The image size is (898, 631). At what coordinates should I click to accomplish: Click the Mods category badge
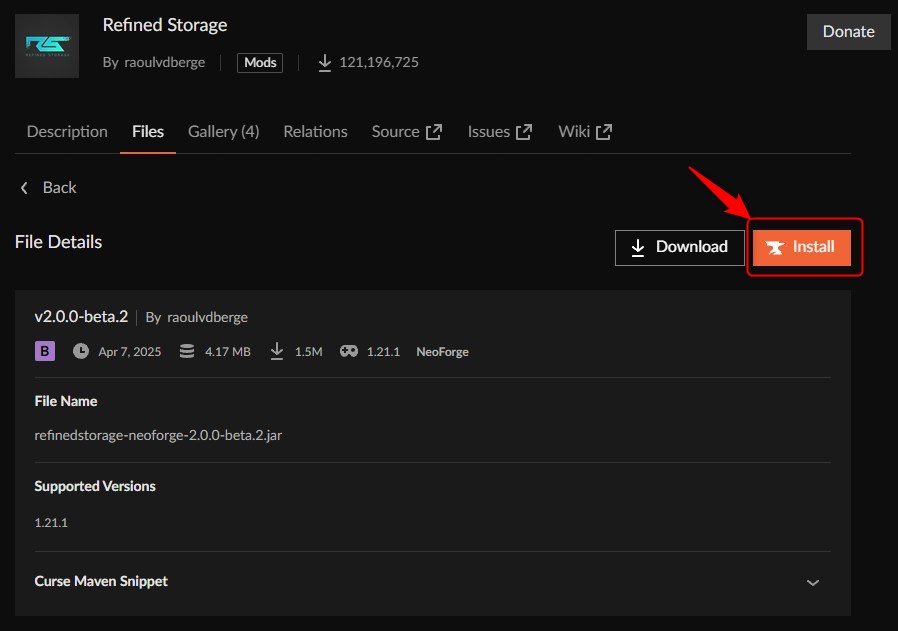[260, 62]
